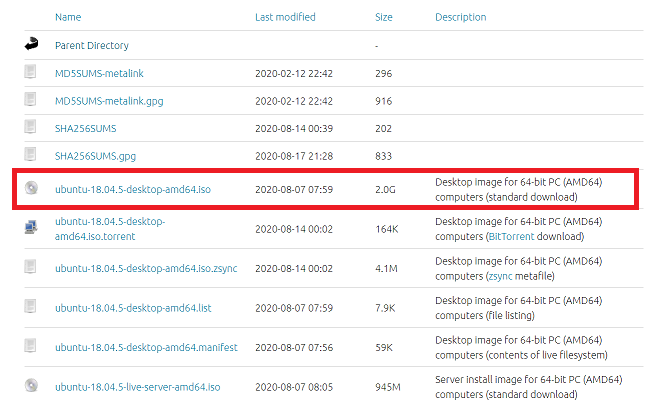Open the MD5SUMS-metalink.gpg file link

[109, 102]
